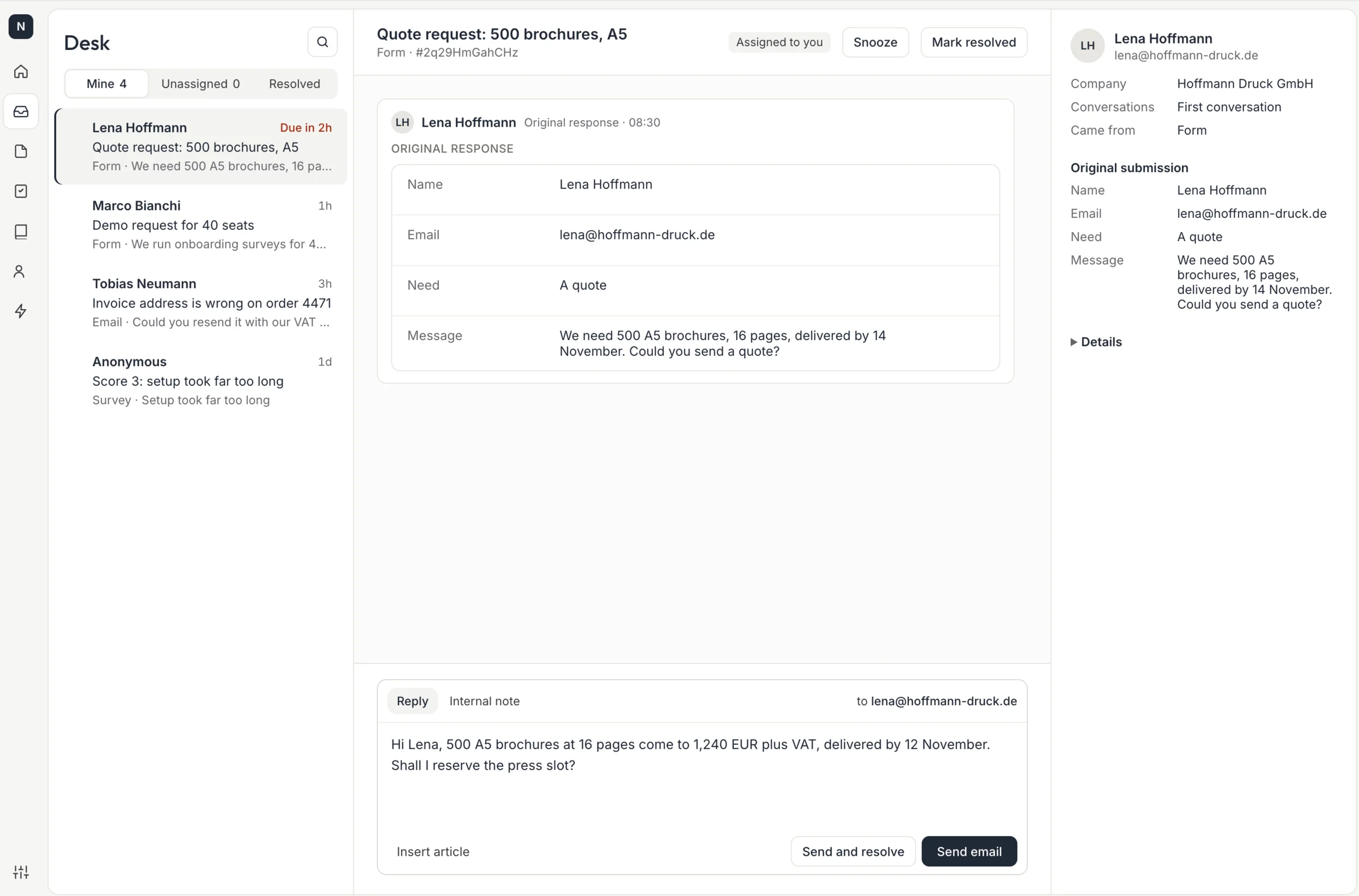Open the person contacts icon in sidebar
Screen dimensions: 1359x896
point(20,271)
